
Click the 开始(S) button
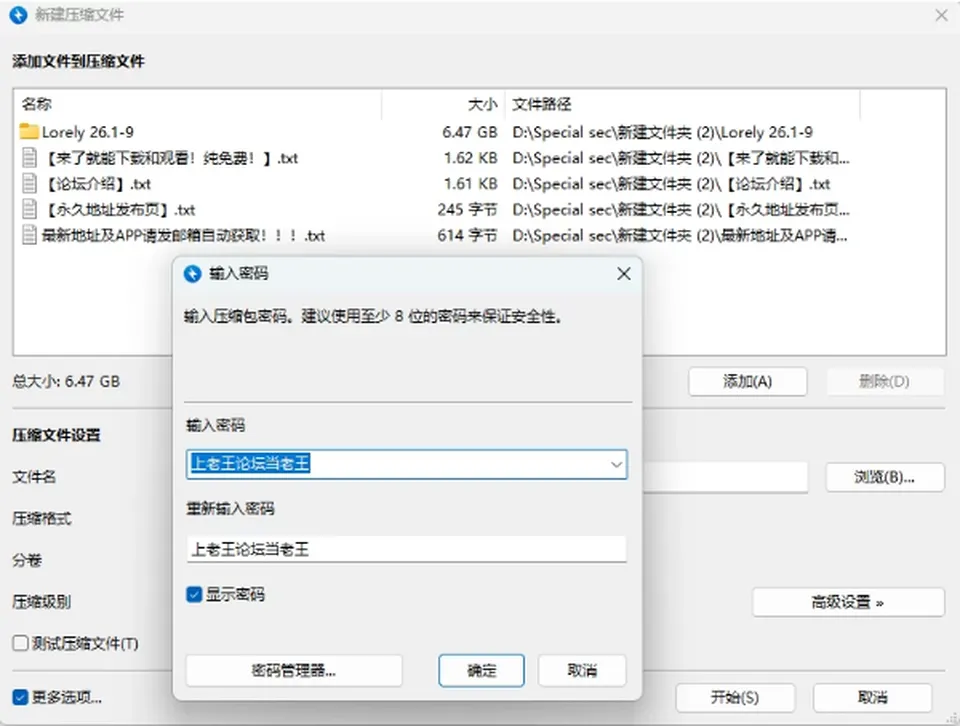pyautogui.click(x=735, y=697)
